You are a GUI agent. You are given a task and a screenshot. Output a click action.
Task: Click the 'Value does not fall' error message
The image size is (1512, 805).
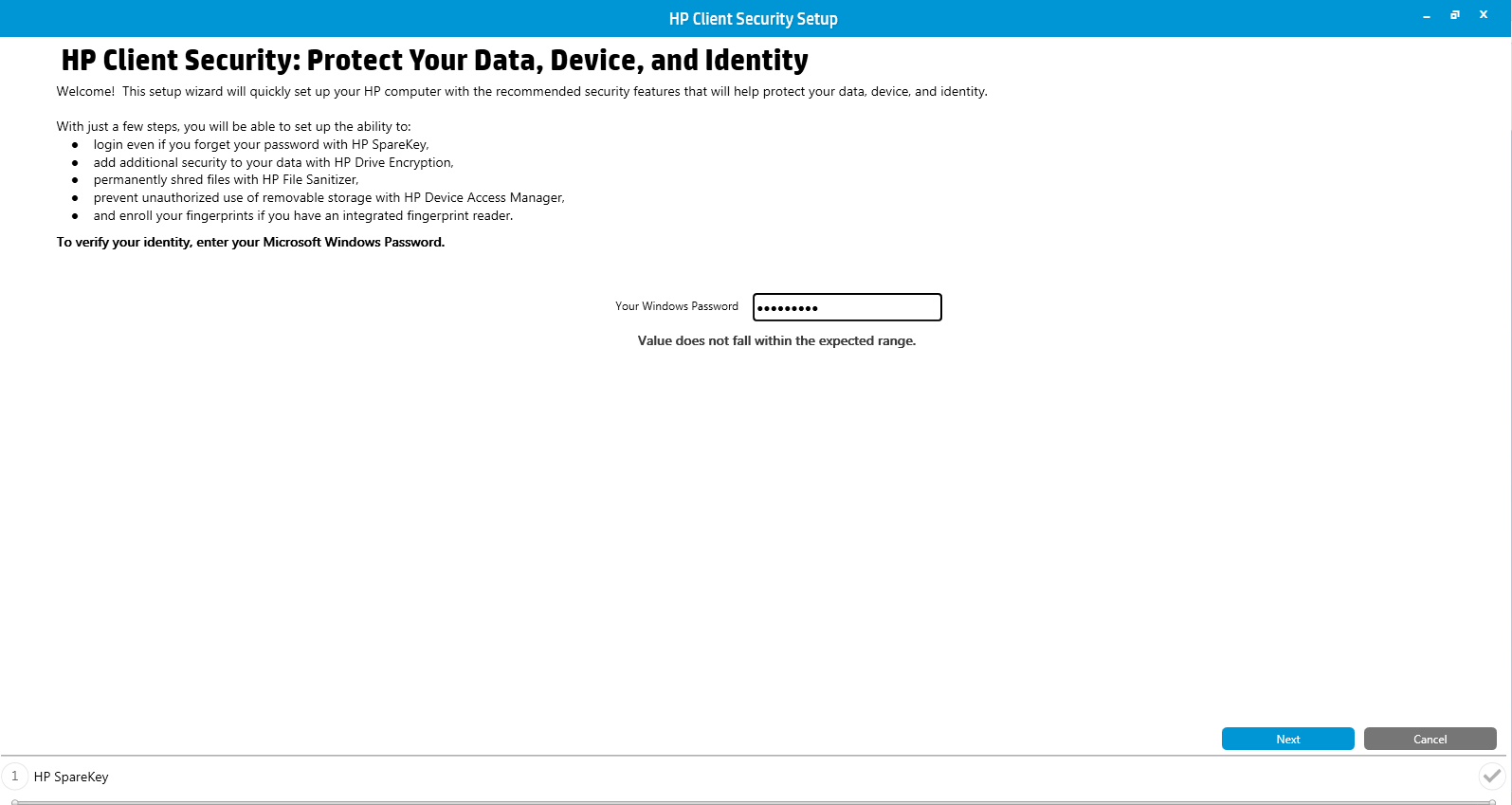[x=776, y=340]
